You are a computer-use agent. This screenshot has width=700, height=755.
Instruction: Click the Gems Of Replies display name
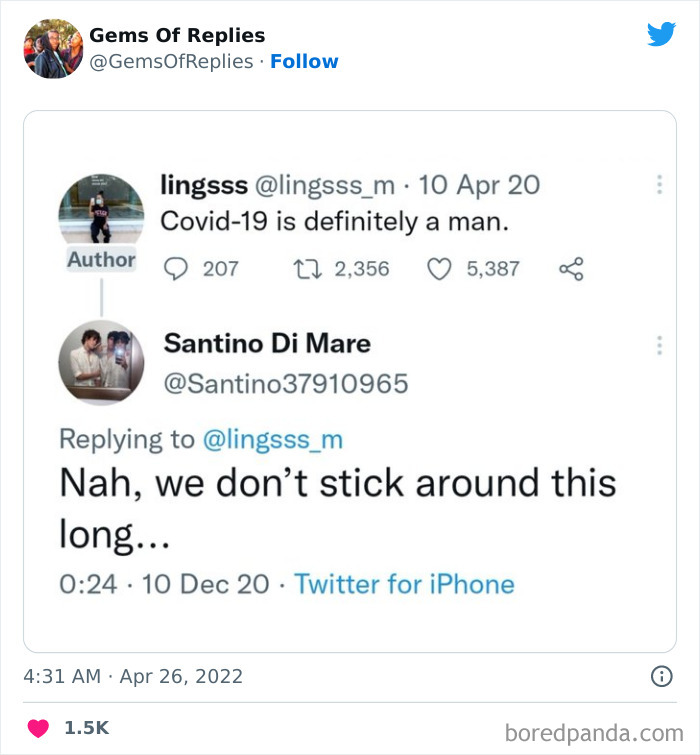click(177, 35)
